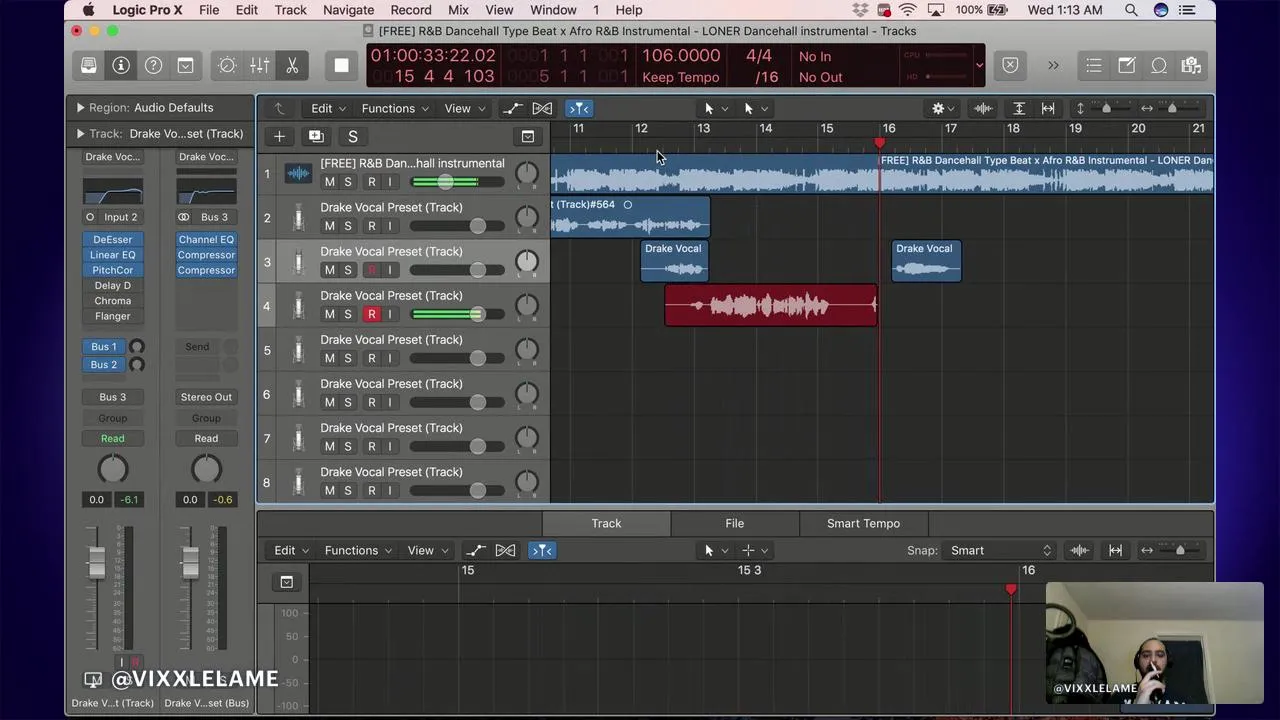Screen dimensions: 1280x720
Task: Open the Mixer button
Action: pos(259,65)
